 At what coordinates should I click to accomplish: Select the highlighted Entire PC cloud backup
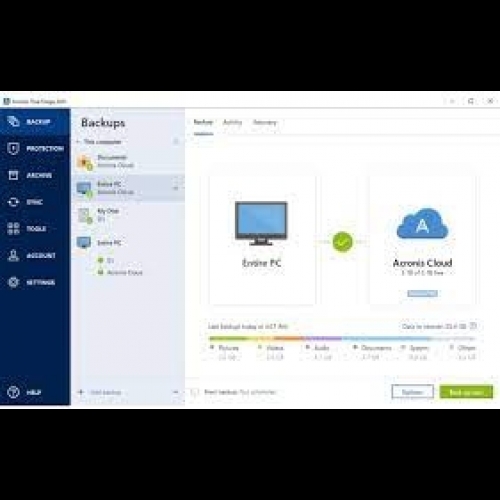(128, 188)
